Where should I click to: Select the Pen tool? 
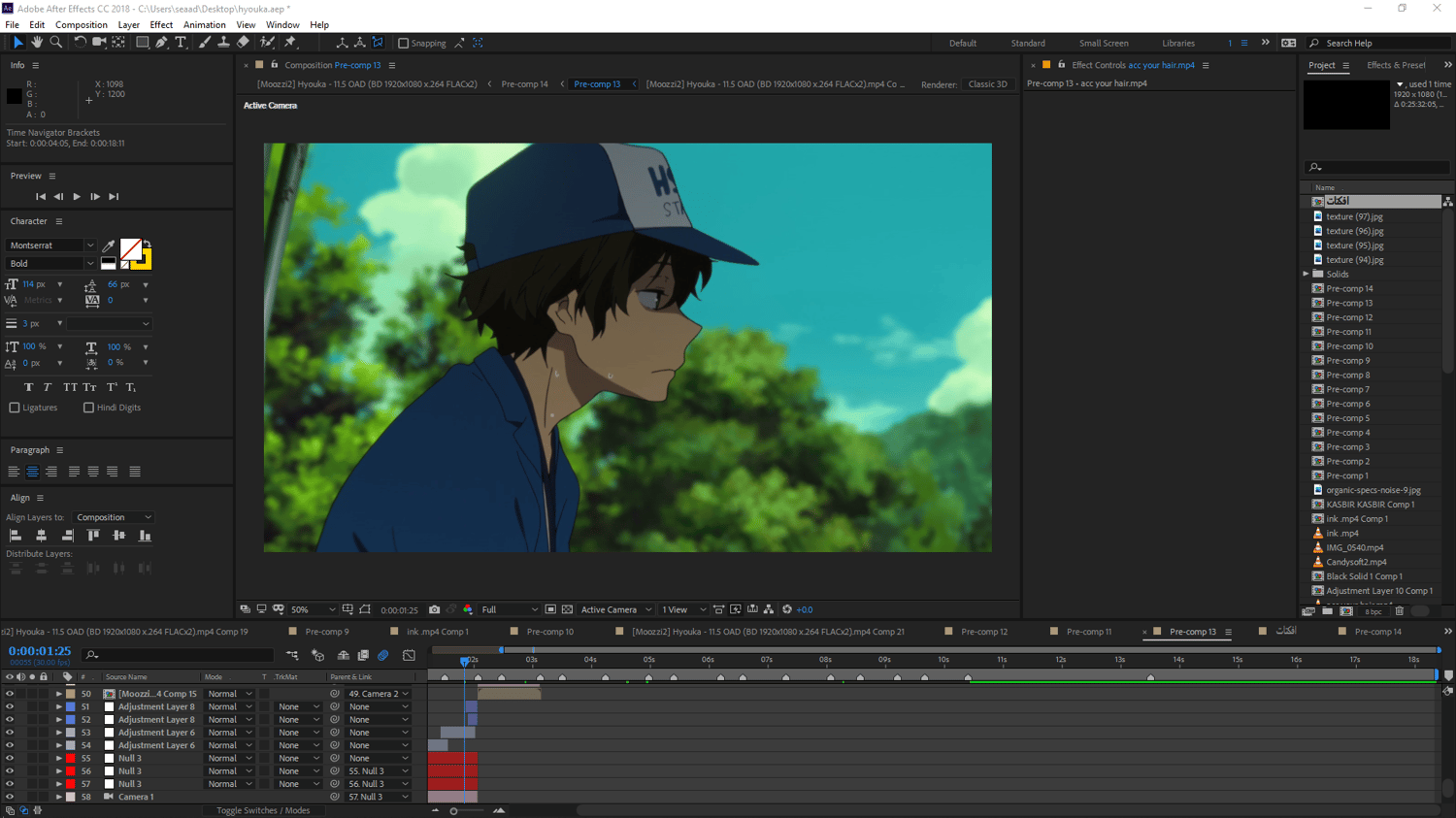[x=161, y=43]
